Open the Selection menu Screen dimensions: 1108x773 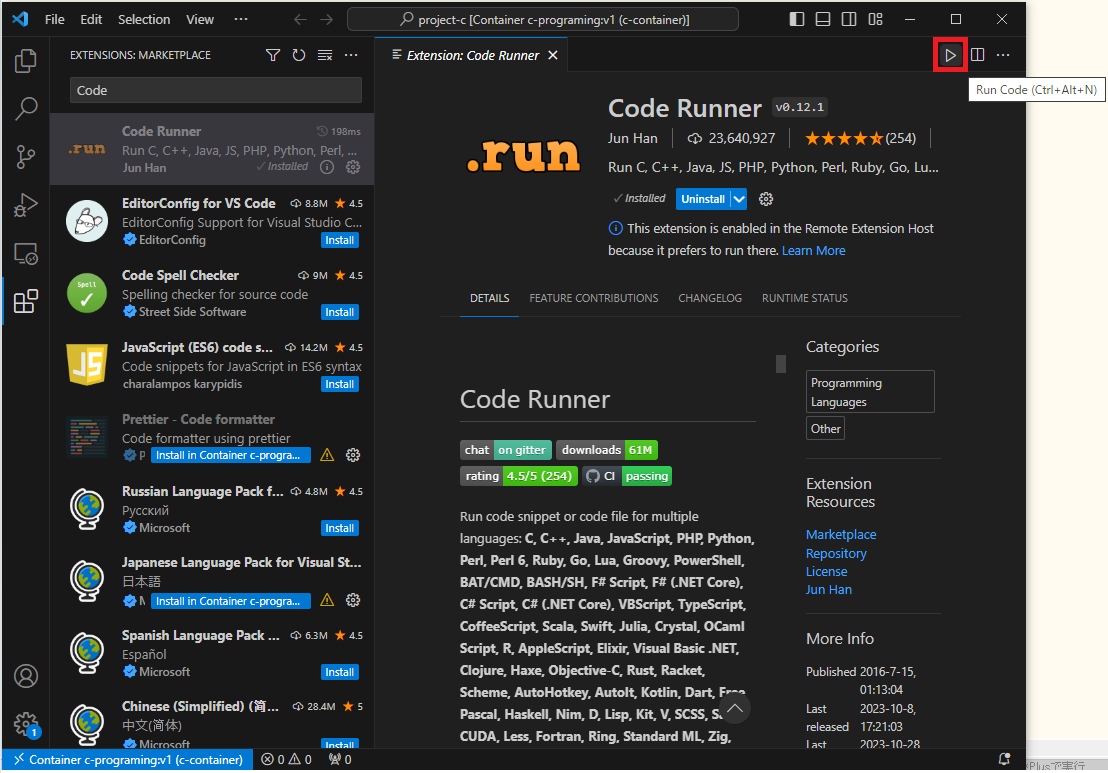click(x=144, y=20)
